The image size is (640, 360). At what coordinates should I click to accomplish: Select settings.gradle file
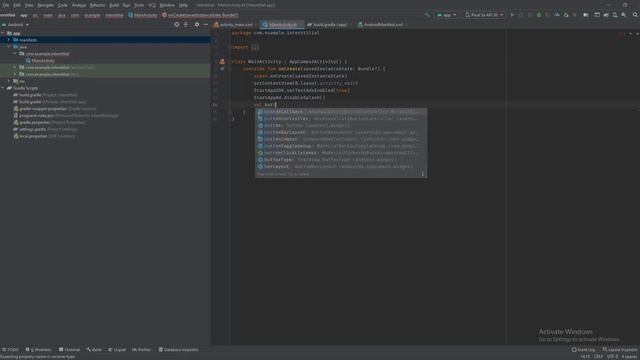pos(45,129)
